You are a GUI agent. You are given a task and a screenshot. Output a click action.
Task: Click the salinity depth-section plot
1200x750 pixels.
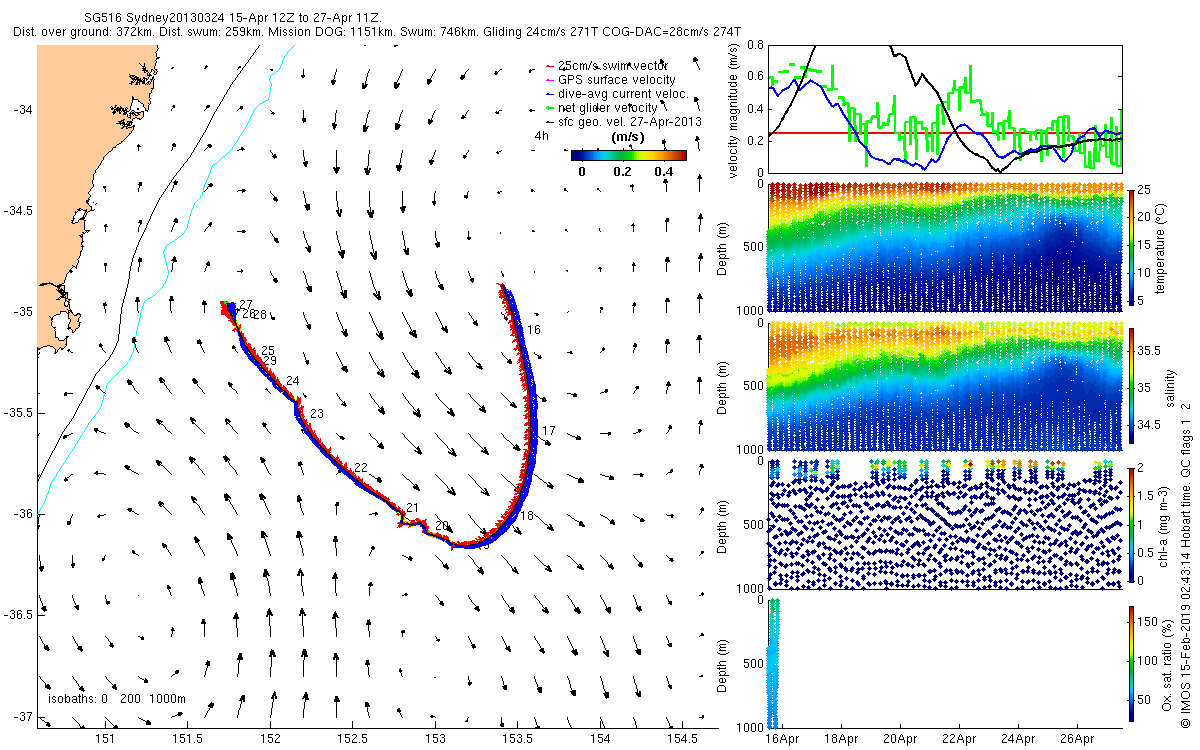pos(944,385)
